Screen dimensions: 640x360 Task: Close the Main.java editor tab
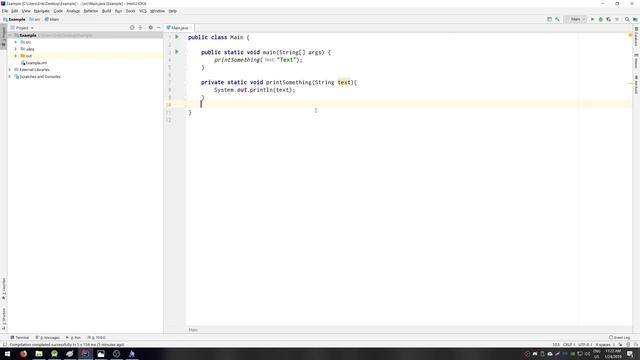pyautogui.click(x=191, y=28)
